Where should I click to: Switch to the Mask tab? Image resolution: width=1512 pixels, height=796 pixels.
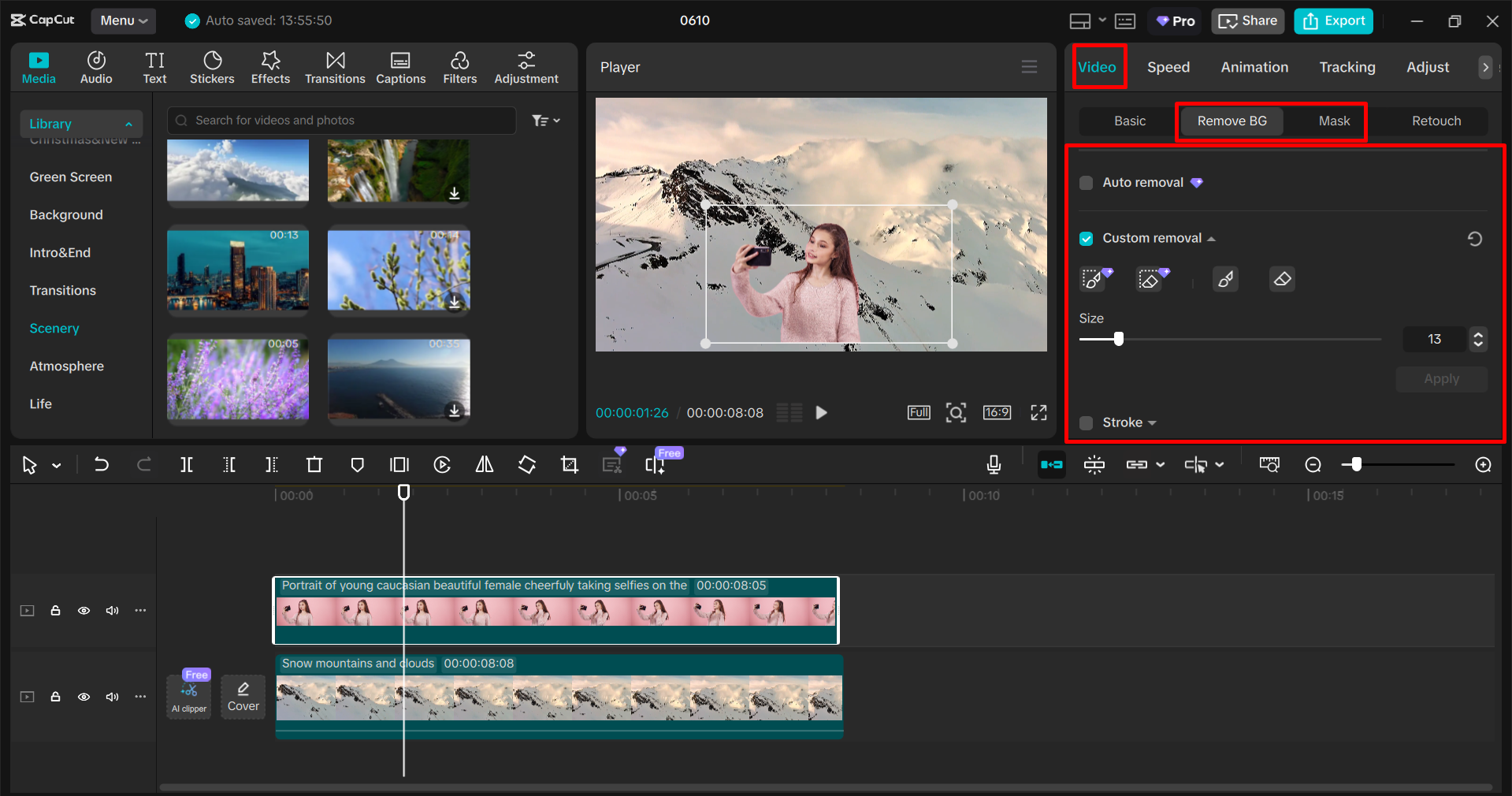point(1333,121)
